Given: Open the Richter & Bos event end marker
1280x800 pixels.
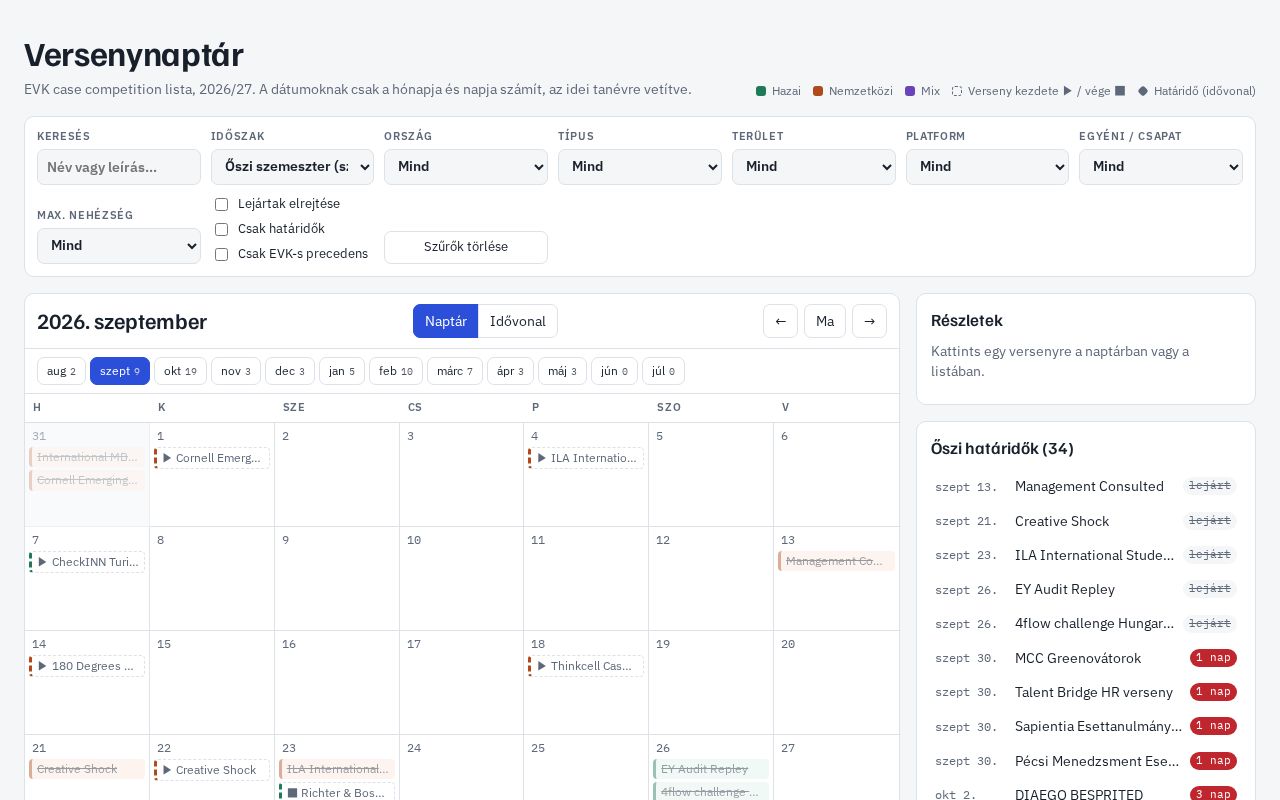Looking at the screenshot, I should 337,792.
